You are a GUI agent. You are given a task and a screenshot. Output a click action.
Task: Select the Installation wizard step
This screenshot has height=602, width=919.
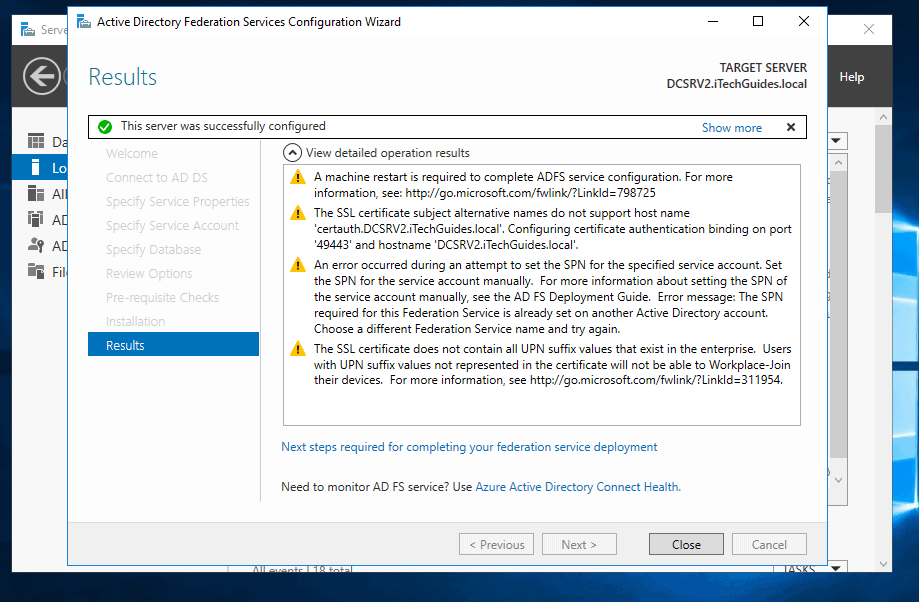[135, 321]
